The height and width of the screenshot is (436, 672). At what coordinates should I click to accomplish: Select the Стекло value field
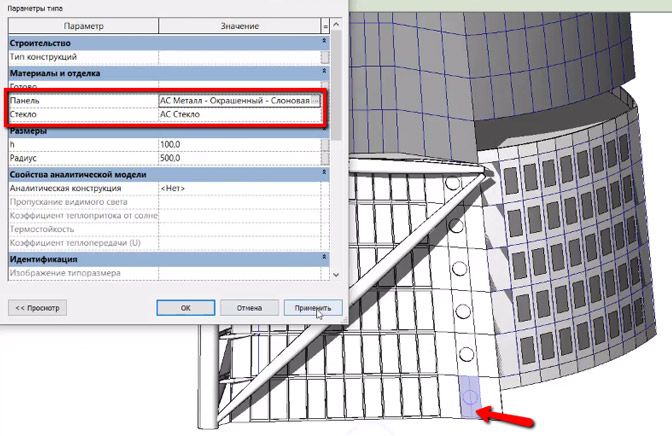point(238,115)
